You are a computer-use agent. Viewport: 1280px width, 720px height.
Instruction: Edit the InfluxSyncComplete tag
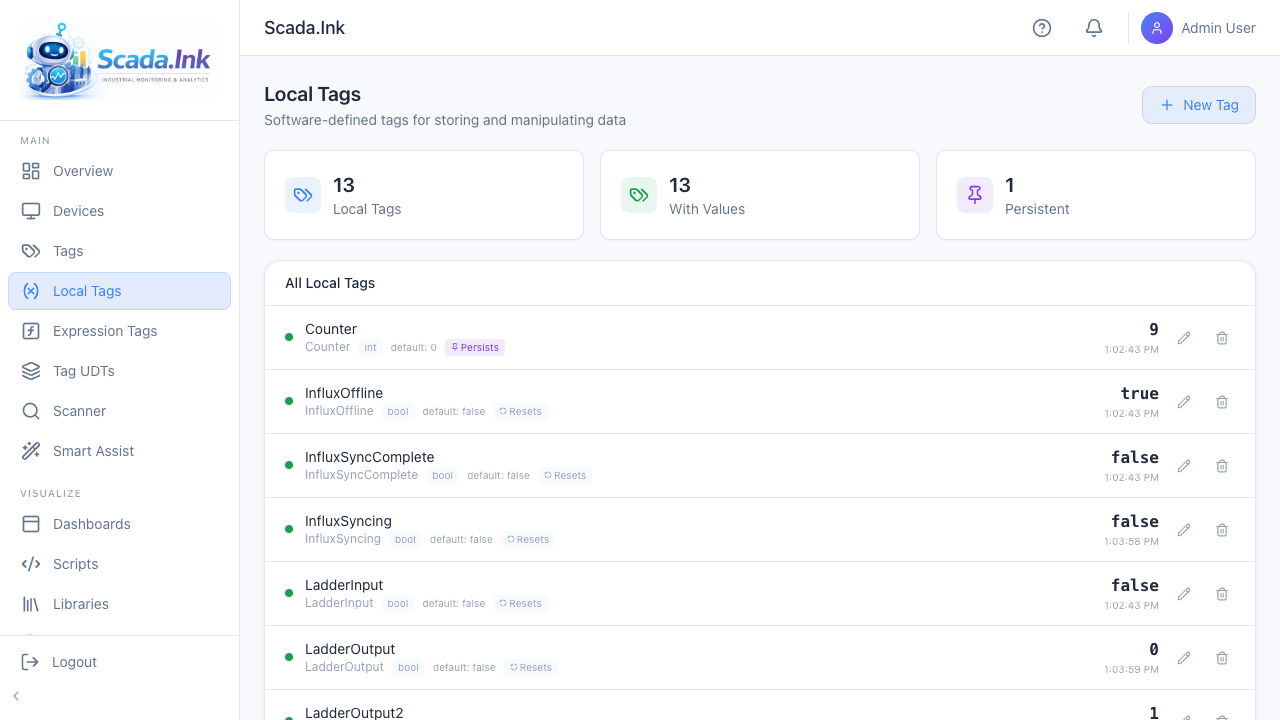point(1184,466)
